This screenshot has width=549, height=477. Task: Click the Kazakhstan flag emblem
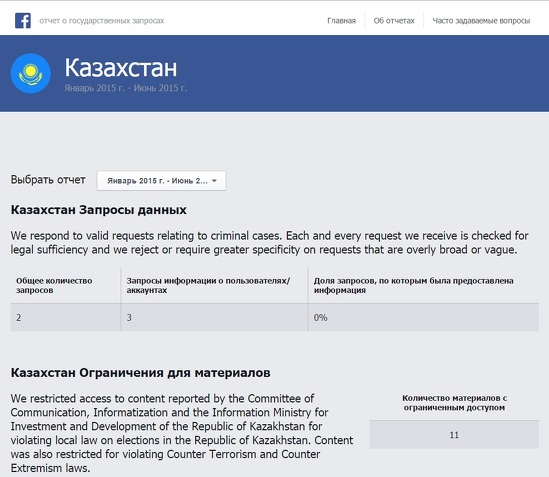tap(31, 73)
